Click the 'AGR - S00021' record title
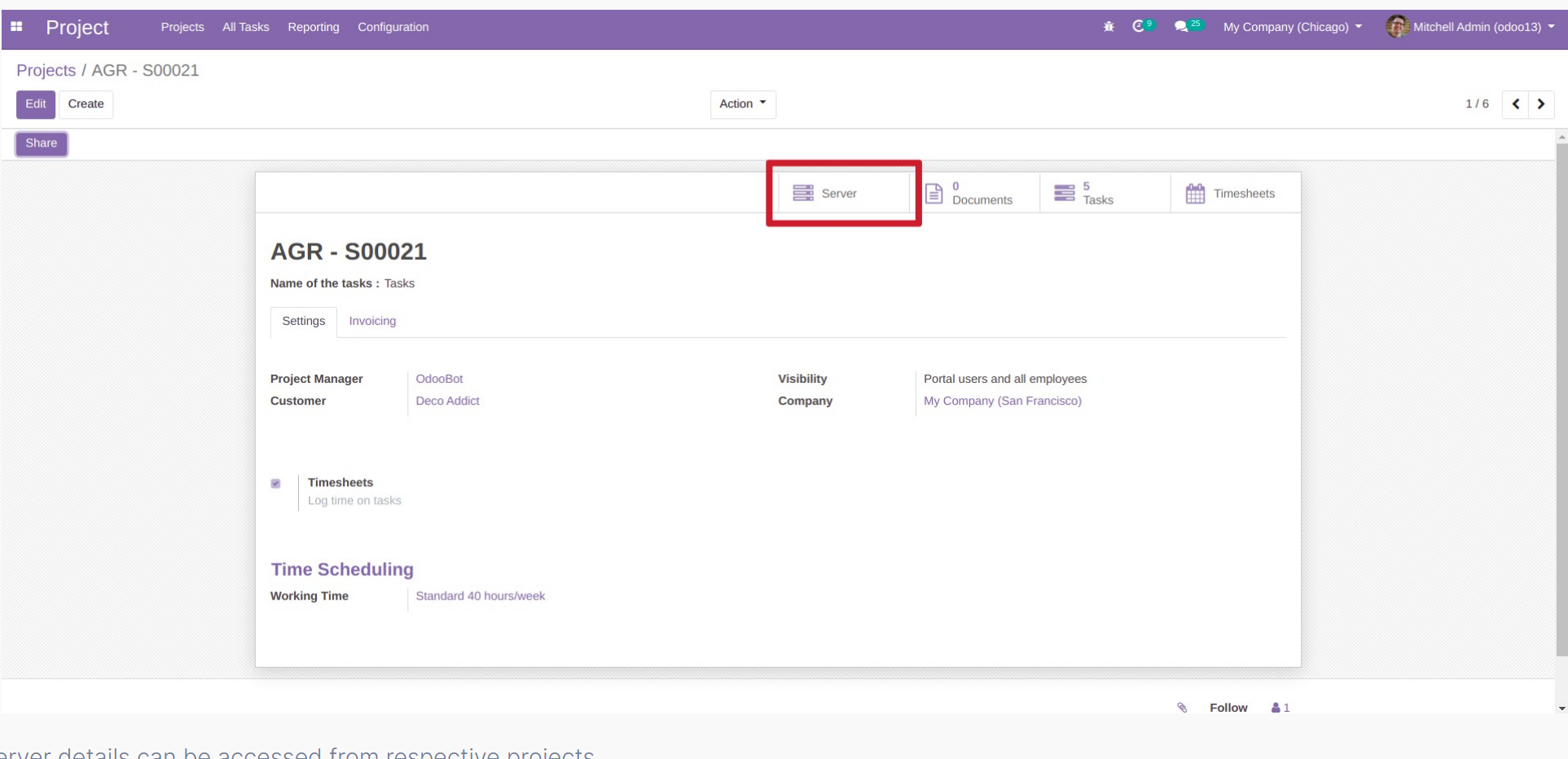The image size is (1568, 759). coord(349,252)
